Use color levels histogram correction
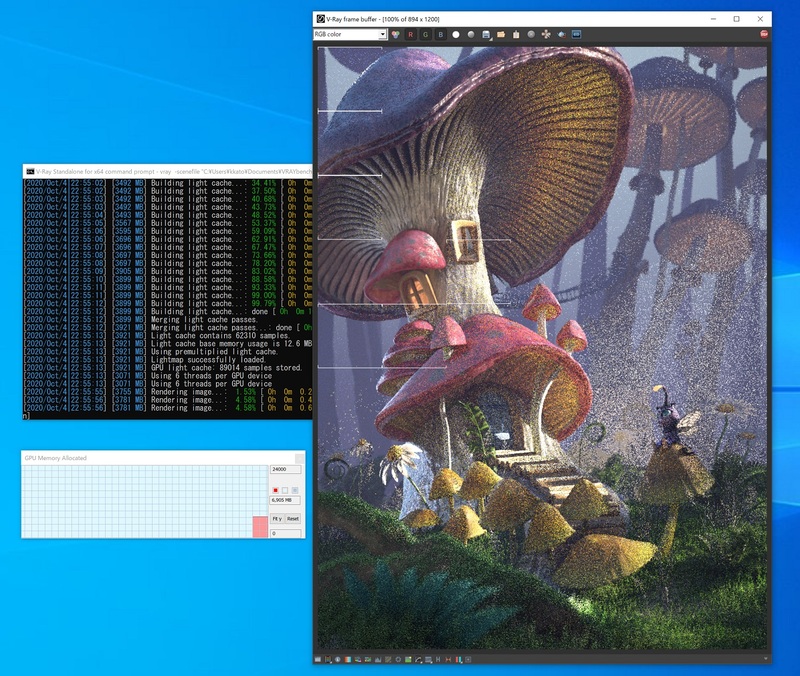Screen dimensions: 800x676 pyautogui.click(x=378, y=659)
